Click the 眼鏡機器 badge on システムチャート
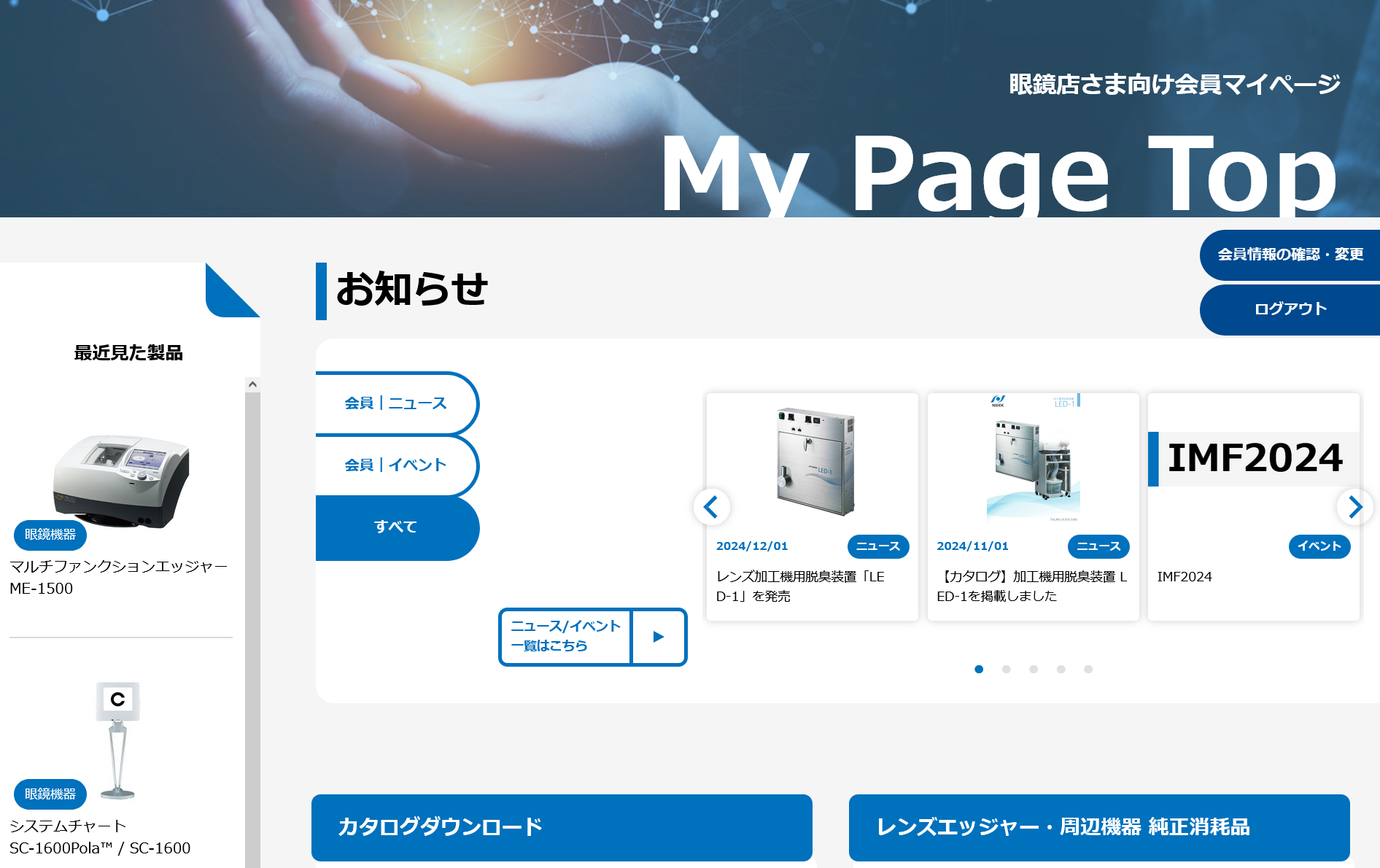 point(50,794)
